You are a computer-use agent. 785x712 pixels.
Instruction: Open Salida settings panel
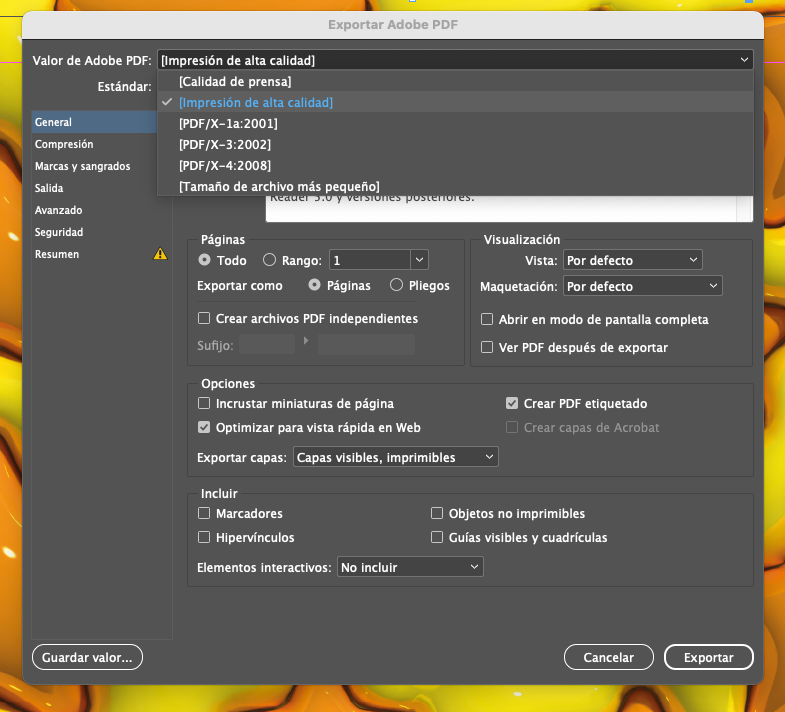tap(94, 188)
